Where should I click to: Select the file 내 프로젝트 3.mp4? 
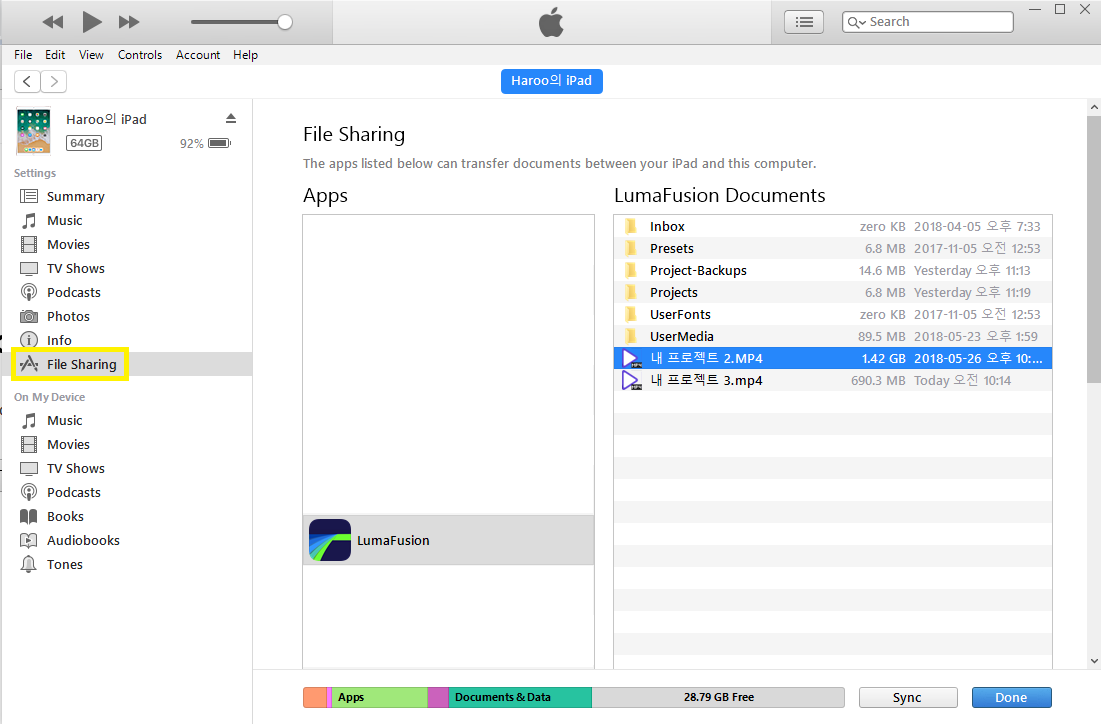[833, 381]
